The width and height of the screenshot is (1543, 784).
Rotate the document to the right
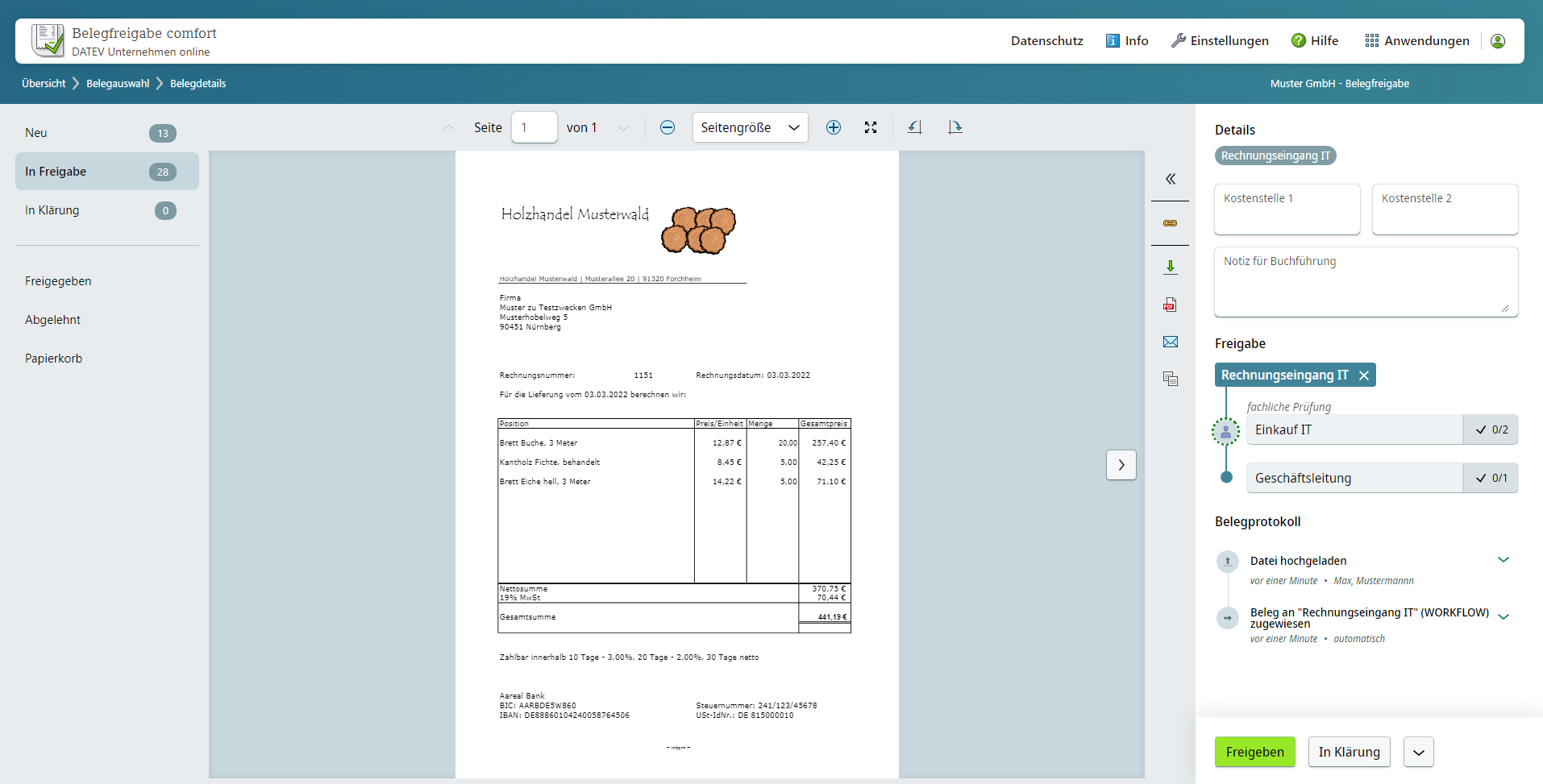(x=955, y=127)
